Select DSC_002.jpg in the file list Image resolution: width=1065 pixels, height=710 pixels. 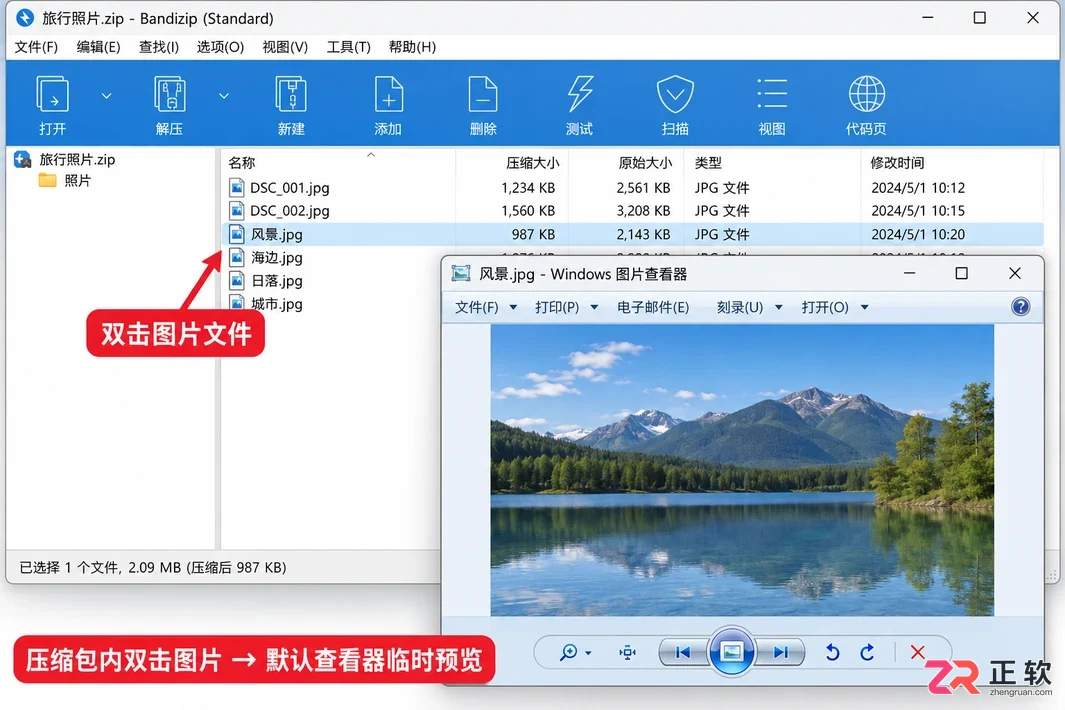[x=289, y=211]
